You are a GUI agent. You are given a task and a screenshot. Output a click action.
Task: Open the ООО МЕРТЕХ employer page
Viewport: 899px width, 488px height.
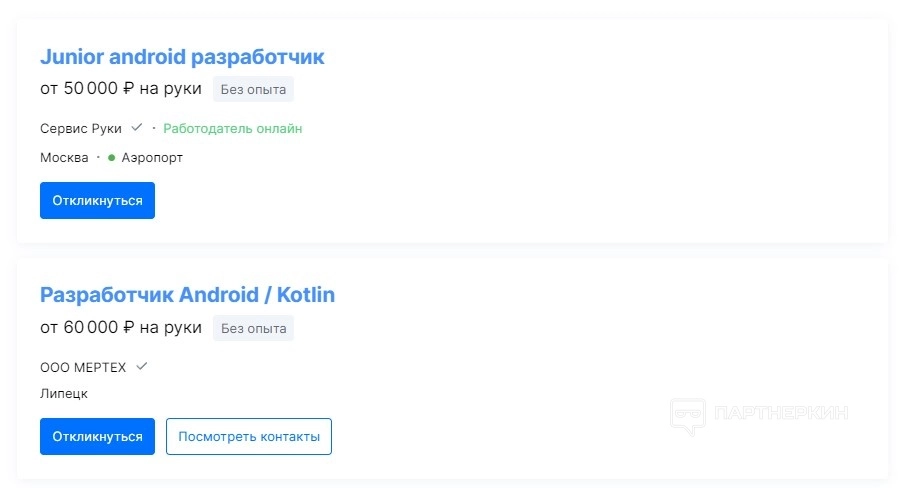(83, 368)
